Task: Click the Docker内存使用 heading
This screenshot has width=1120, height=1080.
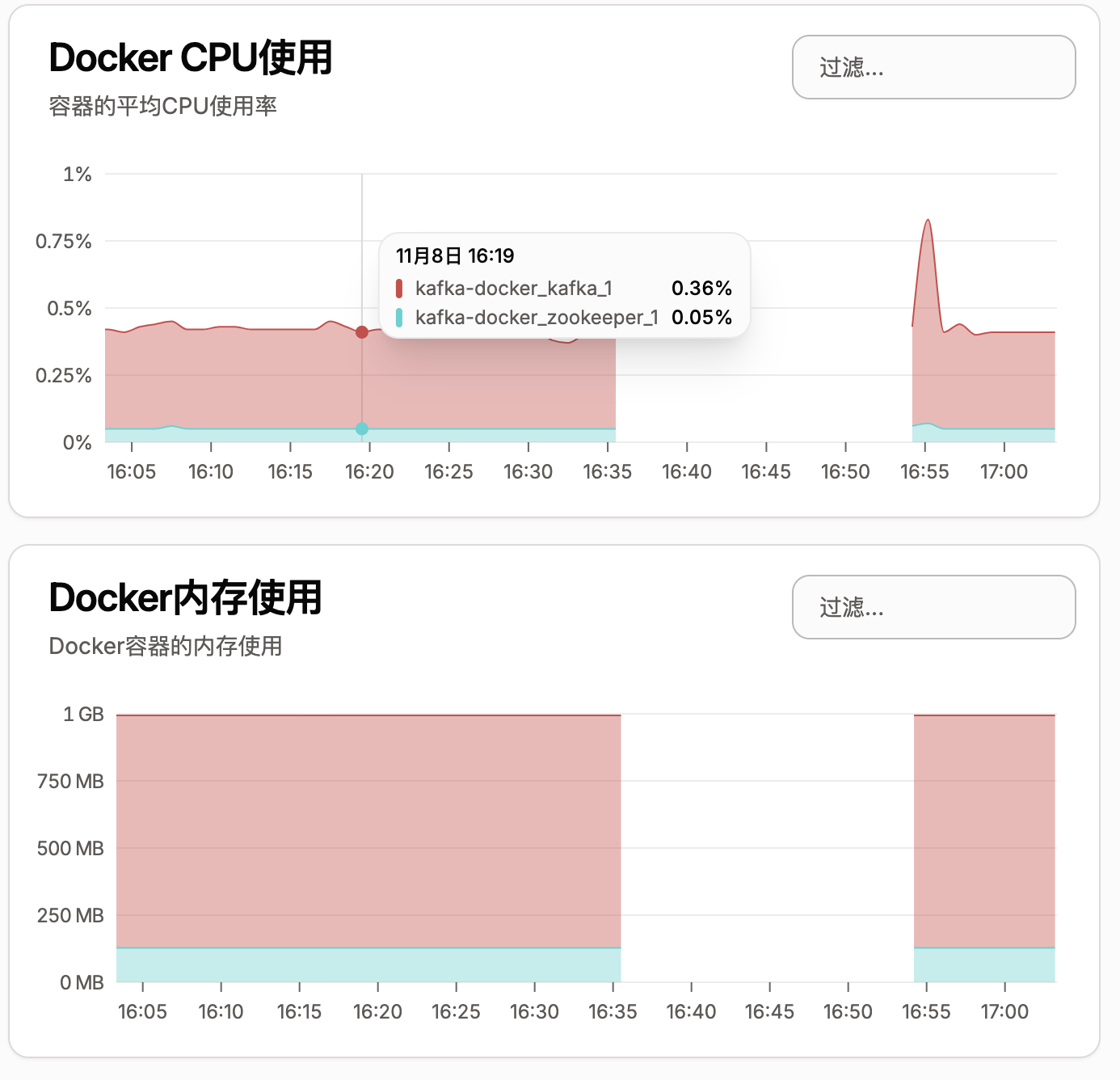Action: [x=186, y=597]
